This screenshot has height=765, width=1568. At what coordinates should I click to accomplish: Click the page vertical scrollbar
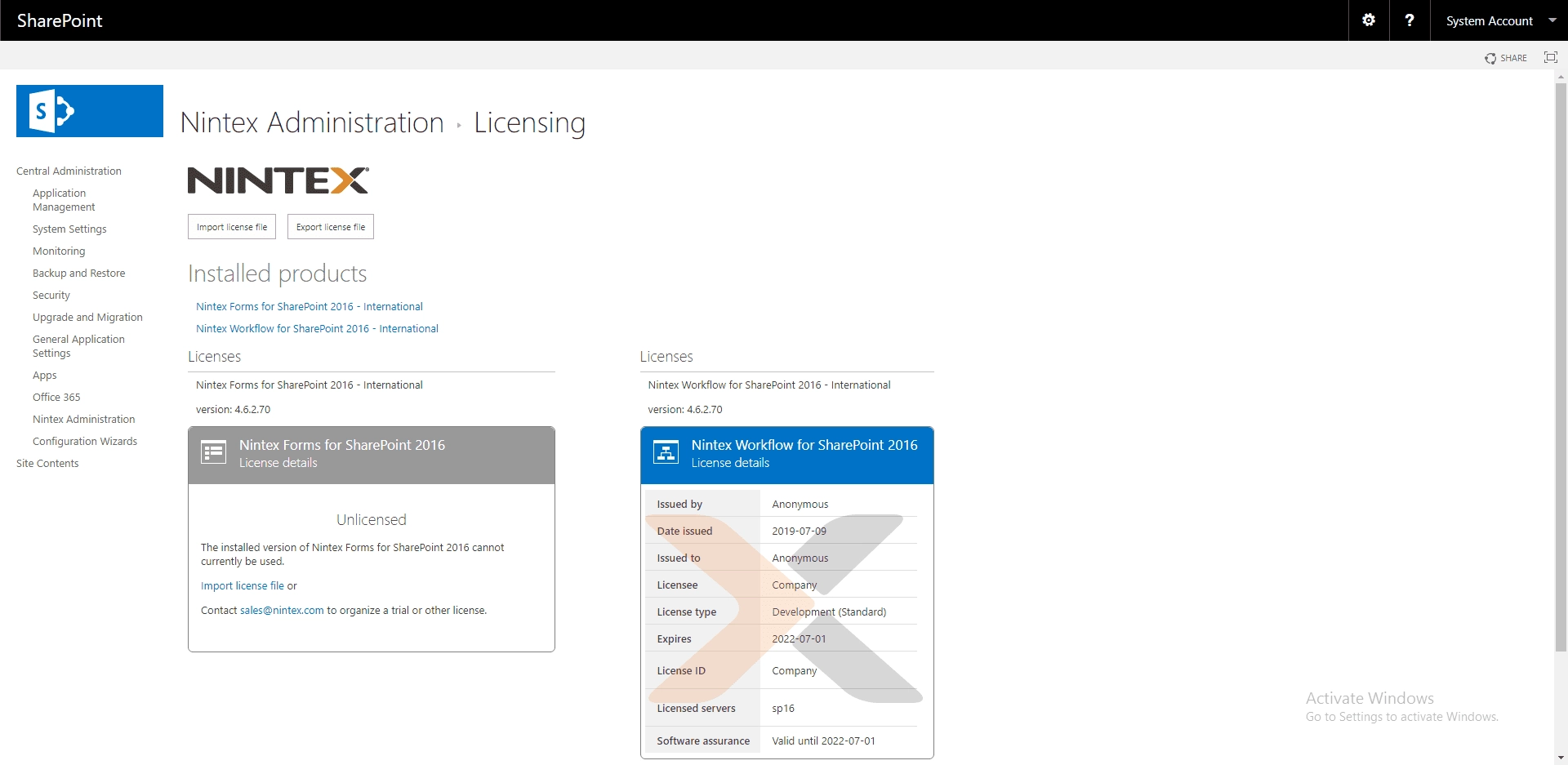(1561, 367)
